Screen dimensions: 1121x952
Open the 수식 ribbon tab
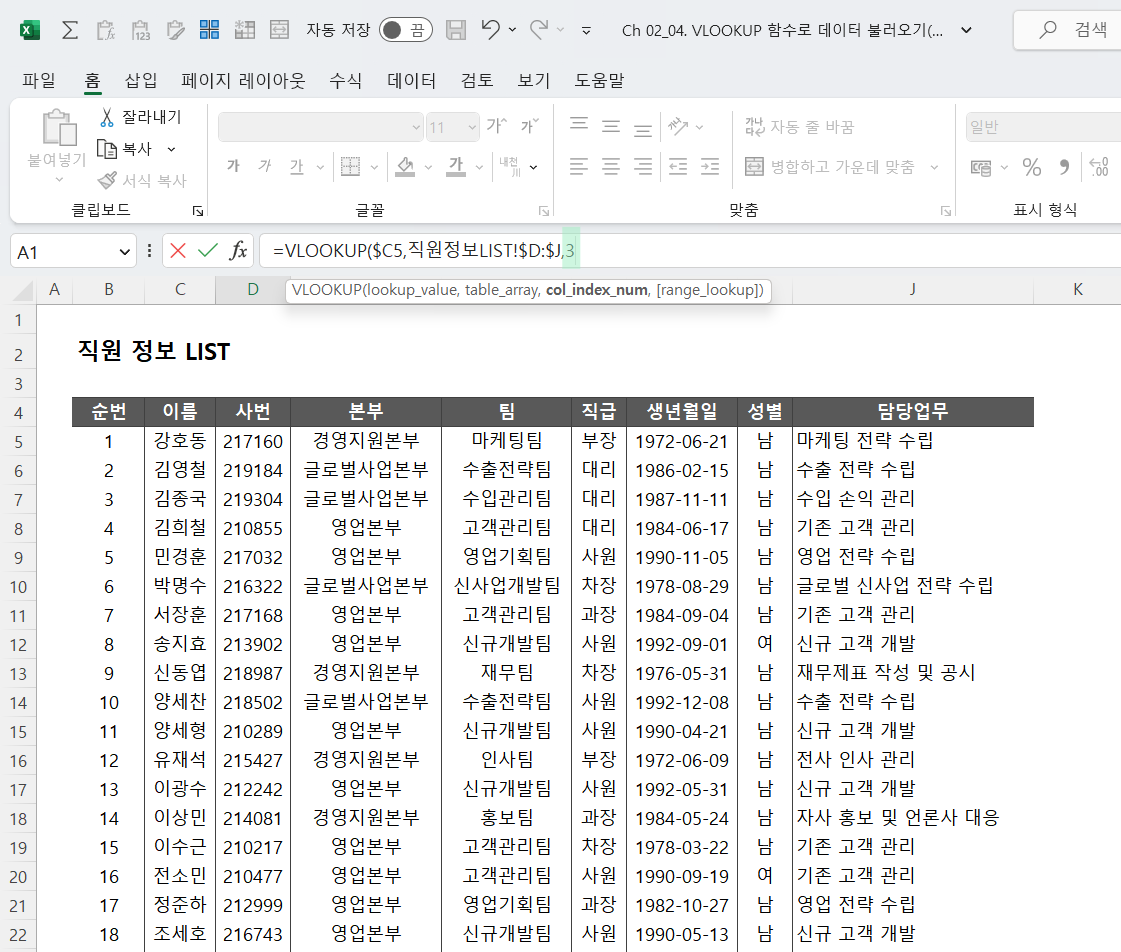345,80
